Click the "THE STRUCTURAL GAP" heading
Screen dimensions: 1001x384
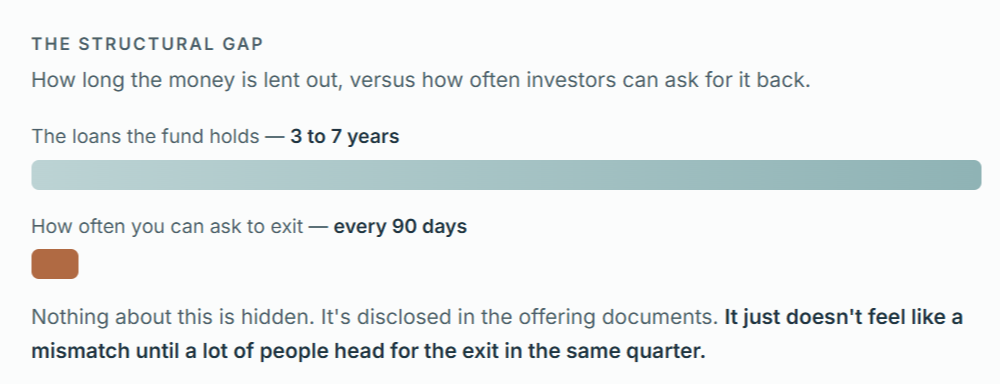coord(147,44)
